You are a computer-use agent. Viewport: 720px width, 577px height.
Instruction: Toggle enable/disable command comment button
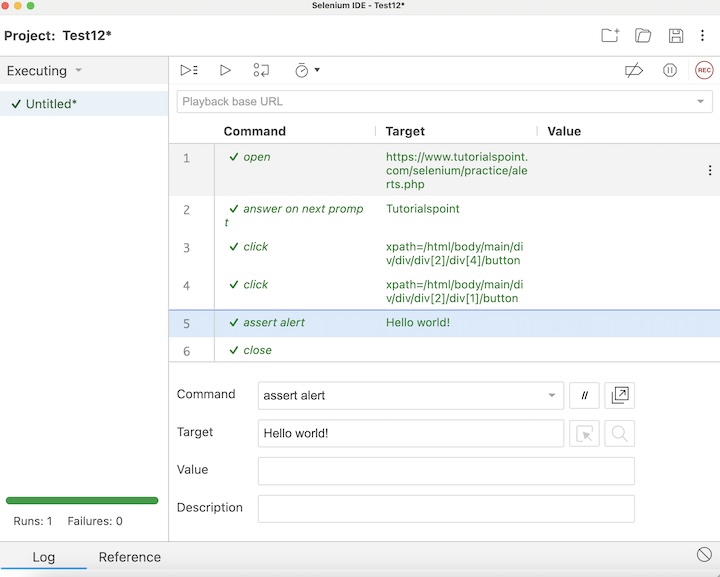click(x=584, y=396)
